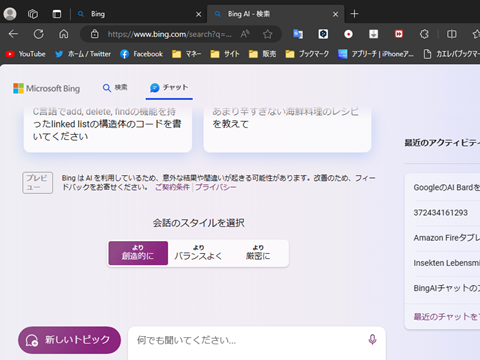Focus the bing.com address bar

pyautogui.click(x=169, y=34)
